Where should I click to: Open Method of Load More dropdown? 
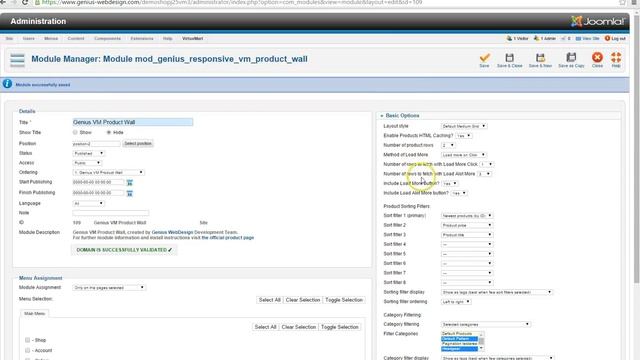point(463,155)
